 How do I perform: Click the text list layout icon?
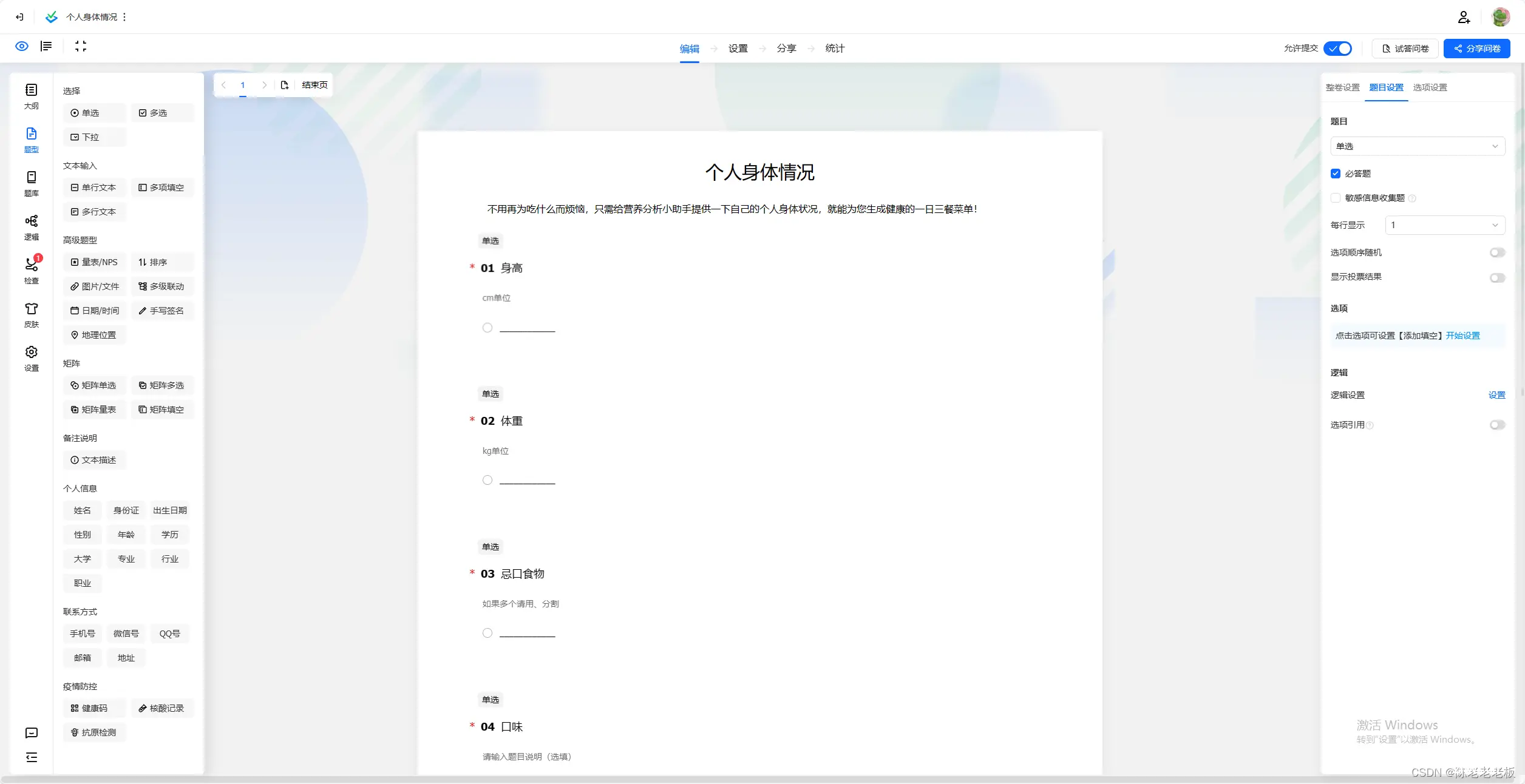(x=46, y=47)
